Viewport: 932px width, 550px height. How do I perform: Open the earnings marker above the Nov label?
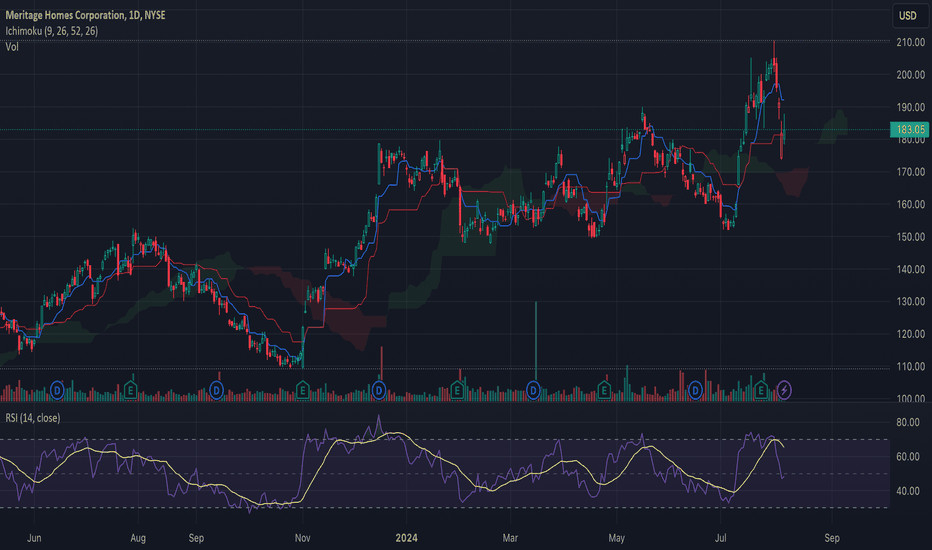tap(303, 391)
